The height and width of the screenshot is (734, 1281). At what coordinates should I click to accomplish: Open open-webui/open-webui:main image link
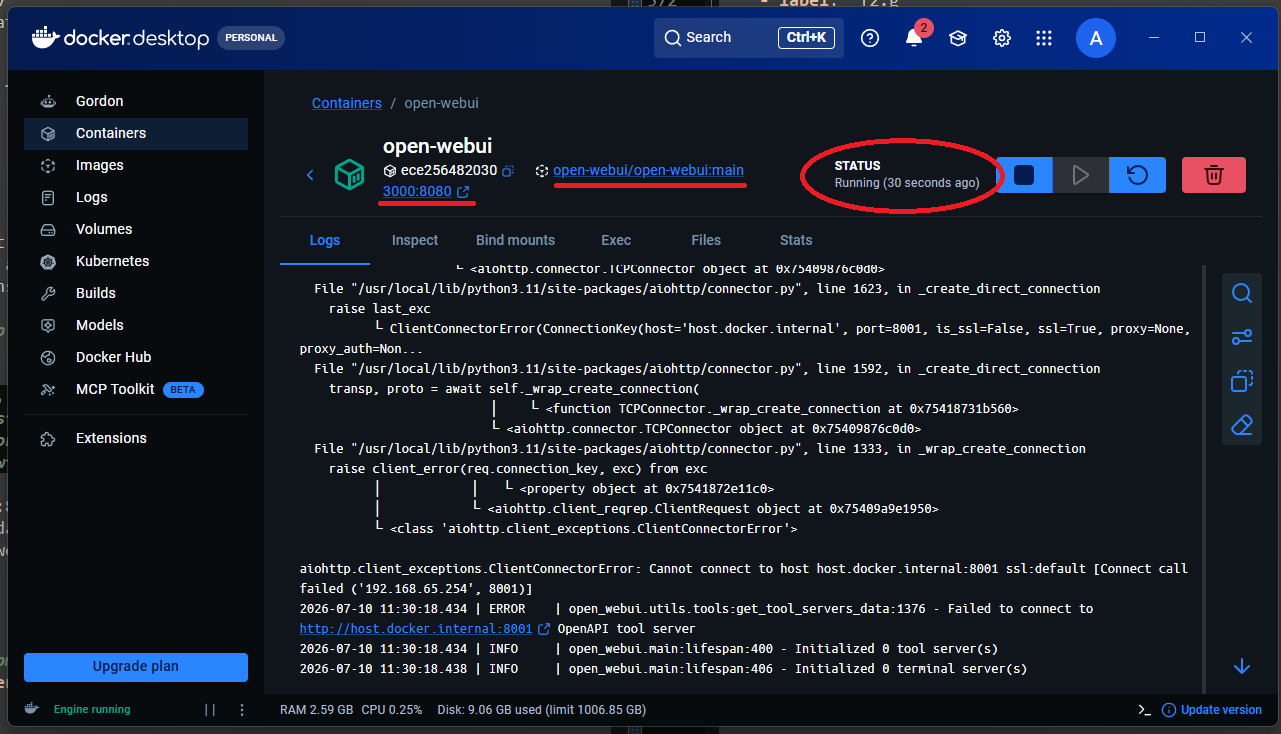pyautogui.click(x=648, y=170)
